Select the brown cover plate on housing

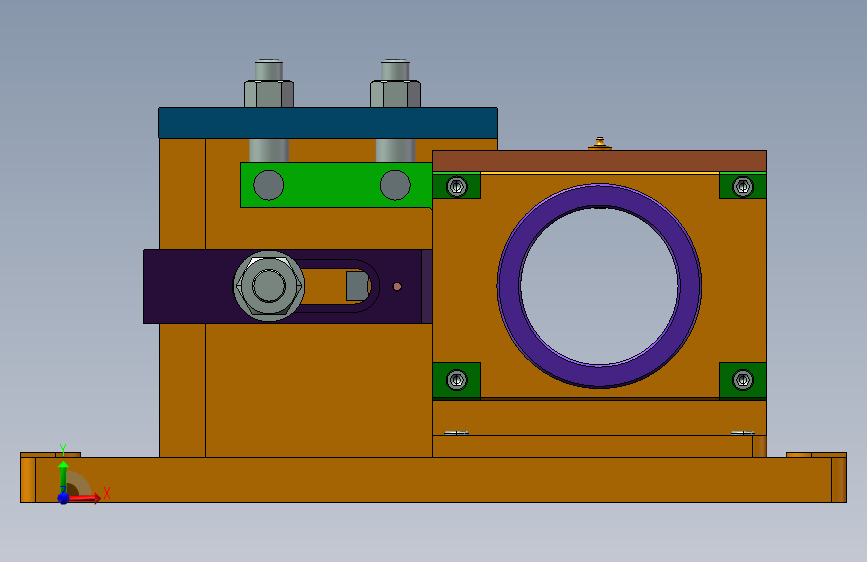[x=599, y=161]
